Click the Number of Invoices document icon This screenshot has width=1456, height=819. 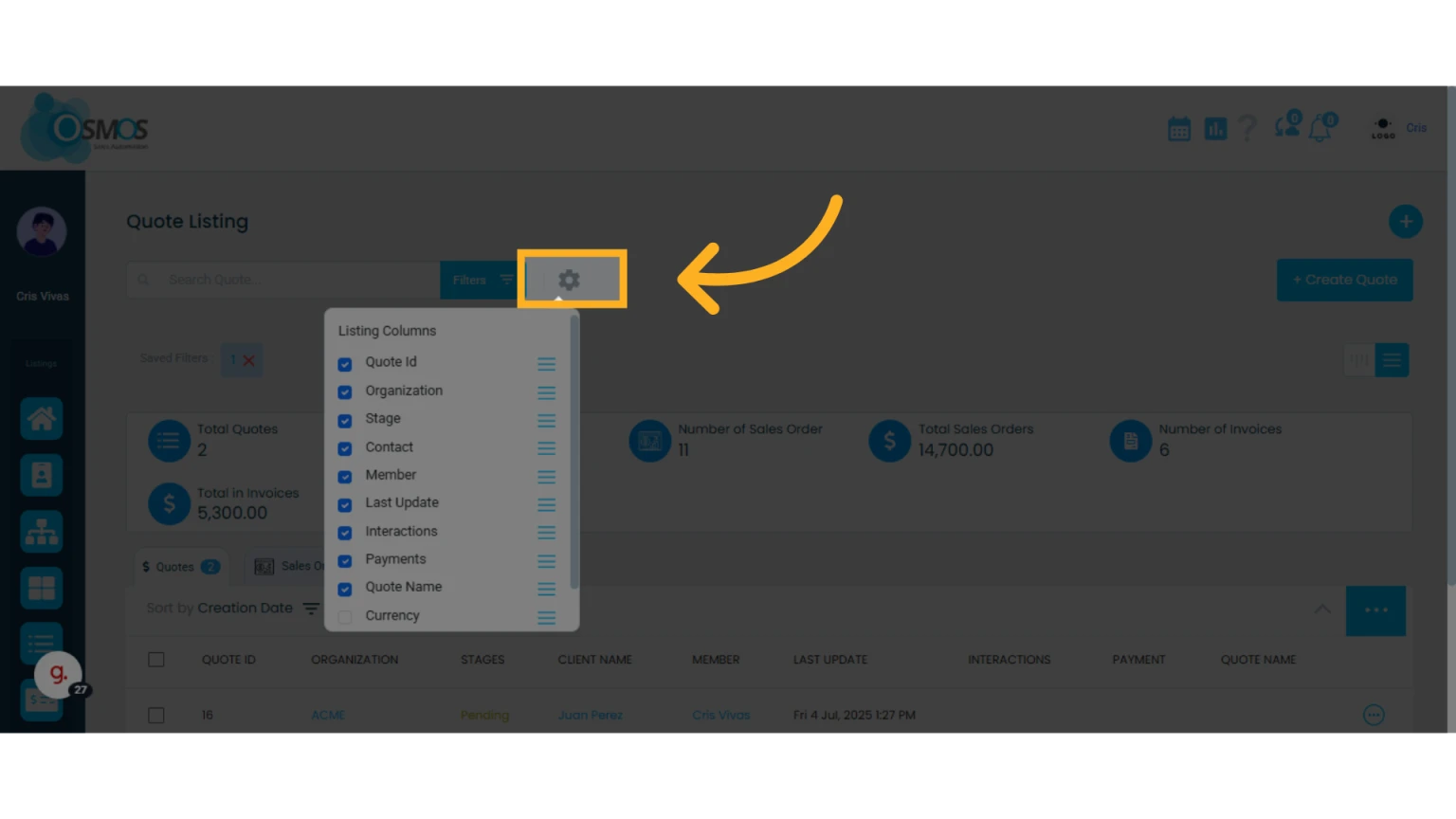pyautogui.click(x=1131, y=441)
